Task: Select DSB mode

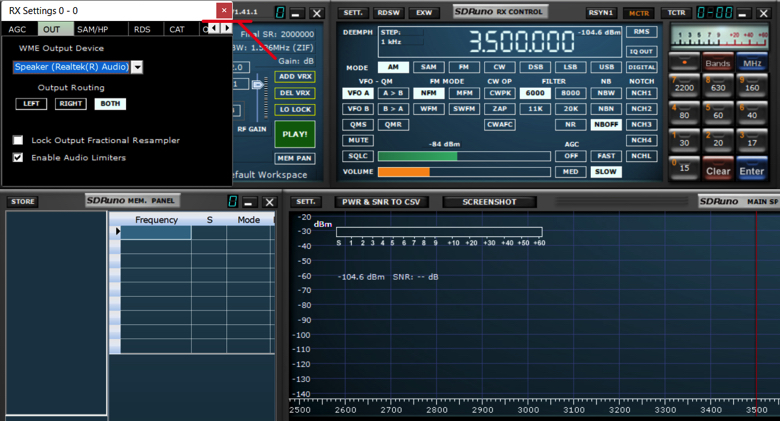Action: (535, 67)
